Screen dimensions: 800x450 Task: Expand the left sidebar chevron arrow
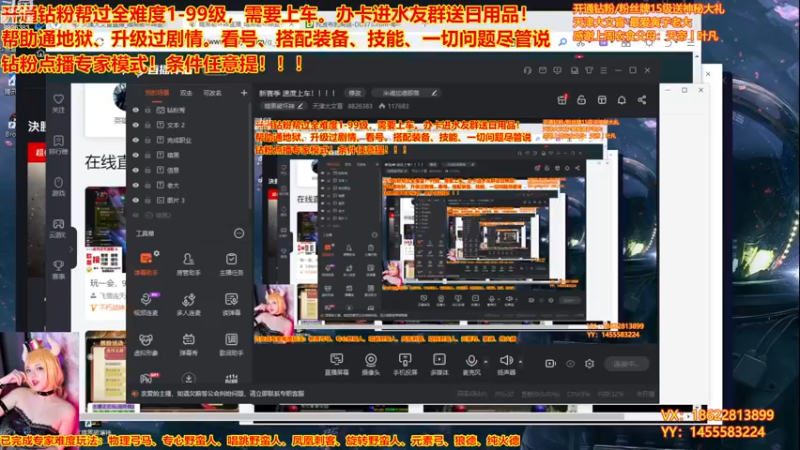pyautogui.click(x=71, y=249)
